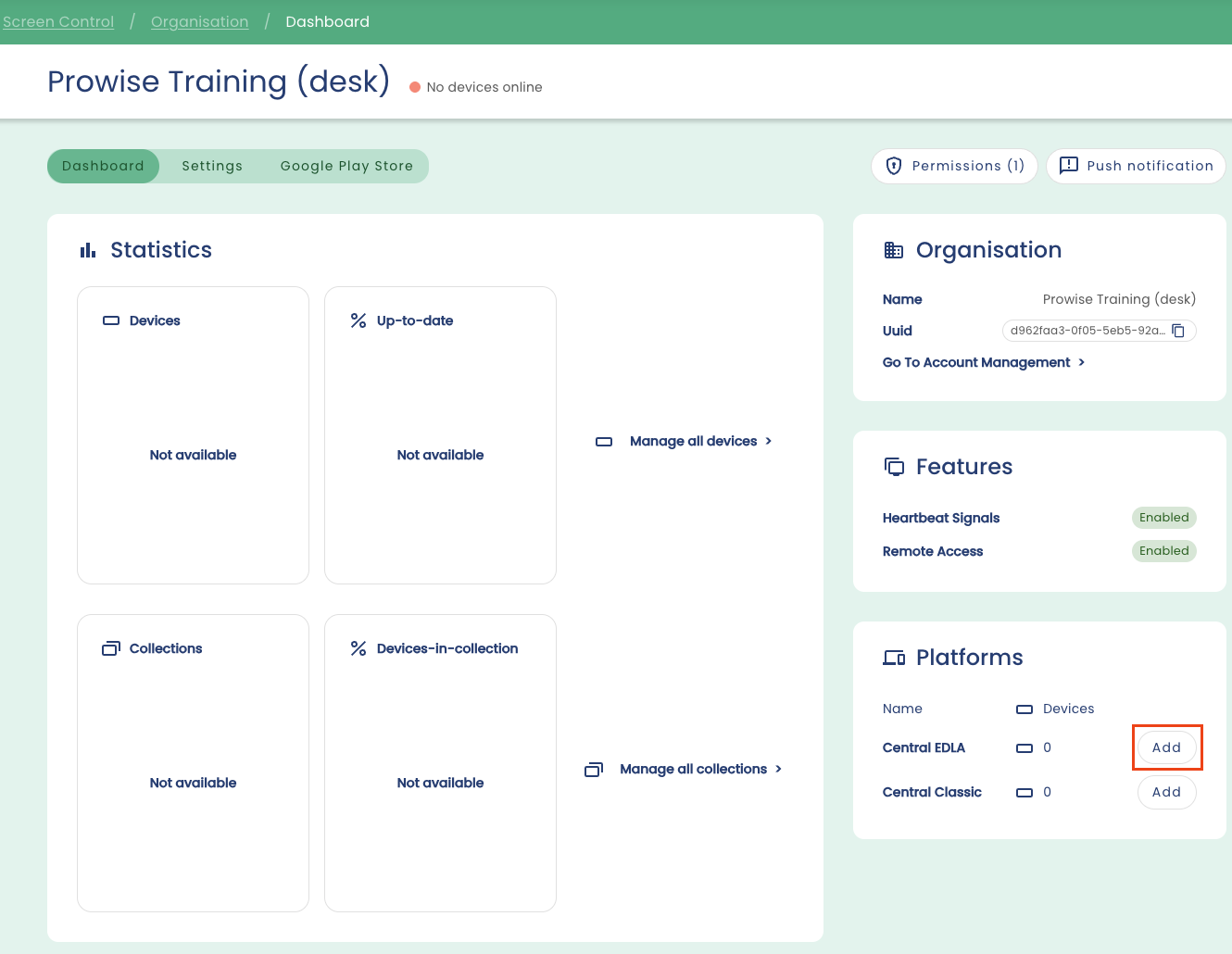Open the Google Play Store tab
Viewport: 1232px width, 954px height.
tap(346, 166)
